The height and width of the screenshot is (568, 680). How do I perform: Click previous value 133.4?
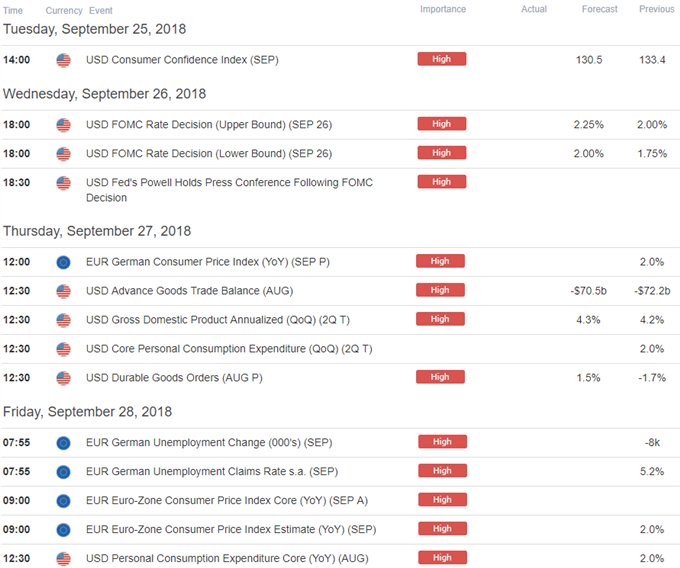click(x=652, y=60)
